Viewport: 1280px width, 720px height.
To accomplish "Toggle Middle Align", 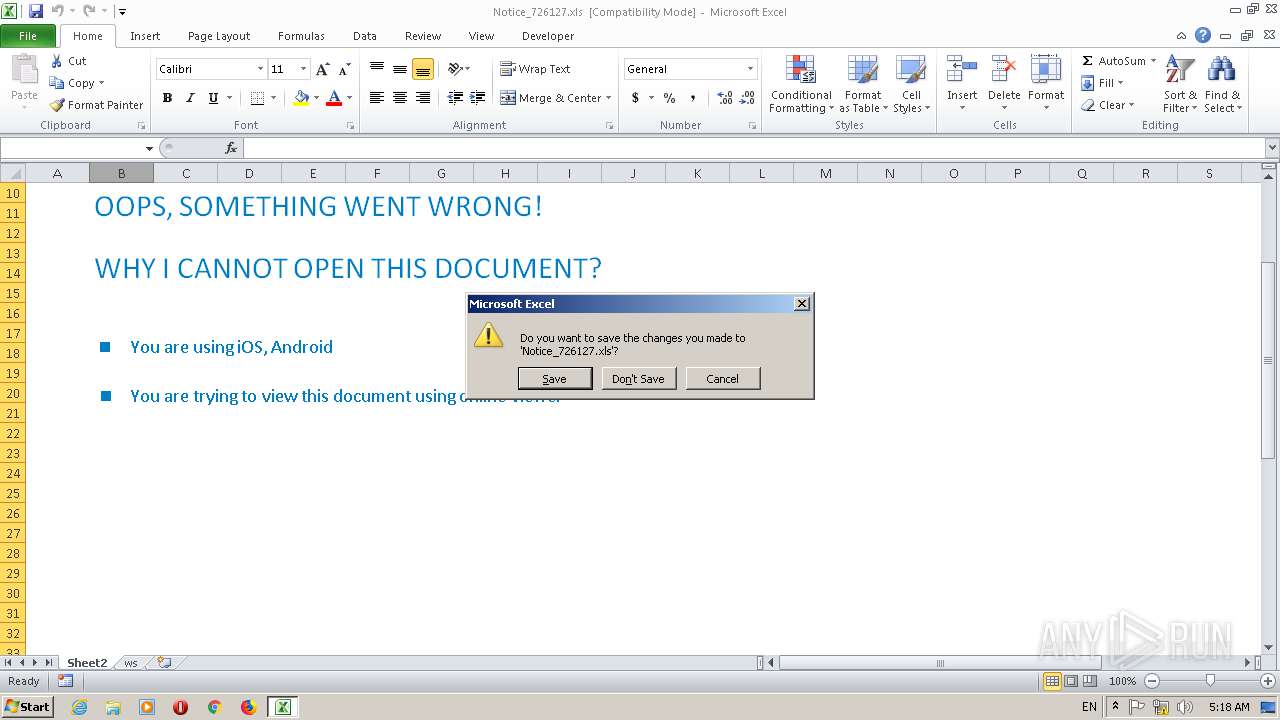I will point(400,69).
